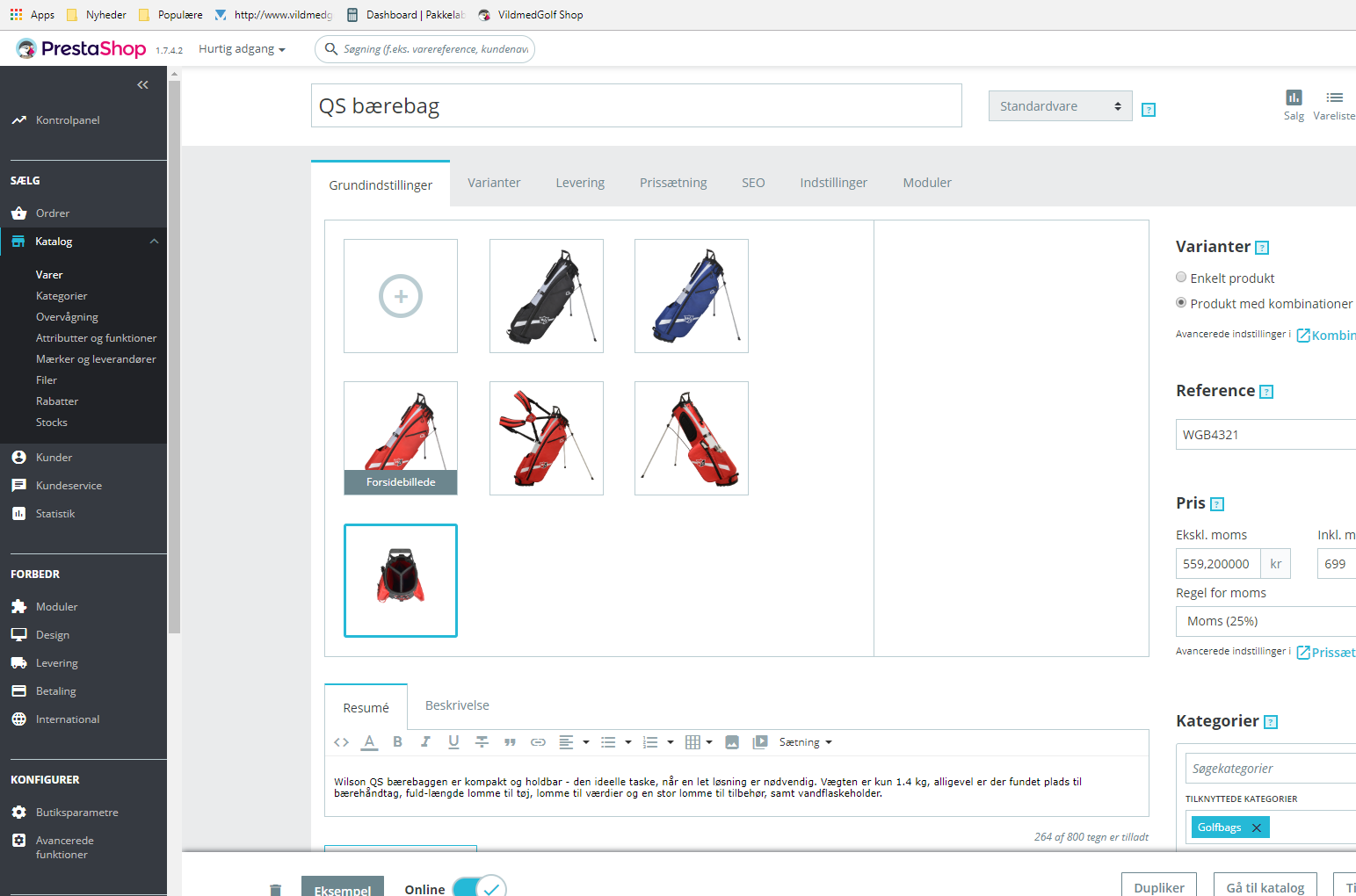Toggle source code view in the editor
Image resolution: width=1356 pixels, height=896 pixels.
(341, 742)
